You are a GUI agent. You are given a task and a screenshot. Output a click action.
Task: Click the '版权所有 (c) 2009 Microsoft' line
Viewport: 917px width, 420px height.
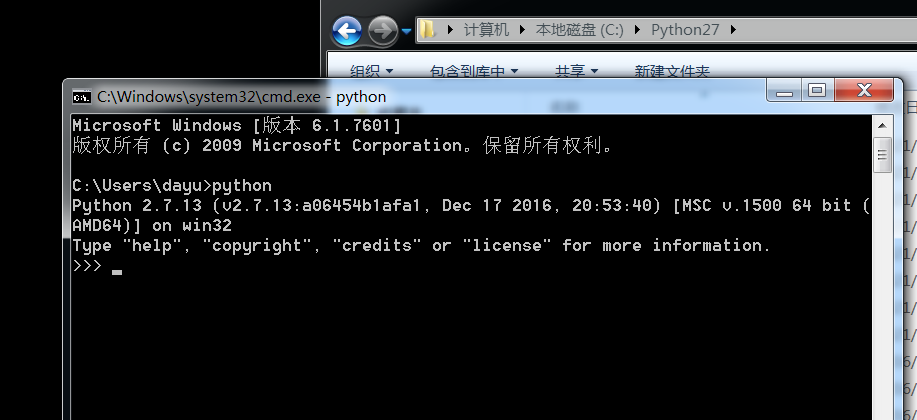point(343,145)
